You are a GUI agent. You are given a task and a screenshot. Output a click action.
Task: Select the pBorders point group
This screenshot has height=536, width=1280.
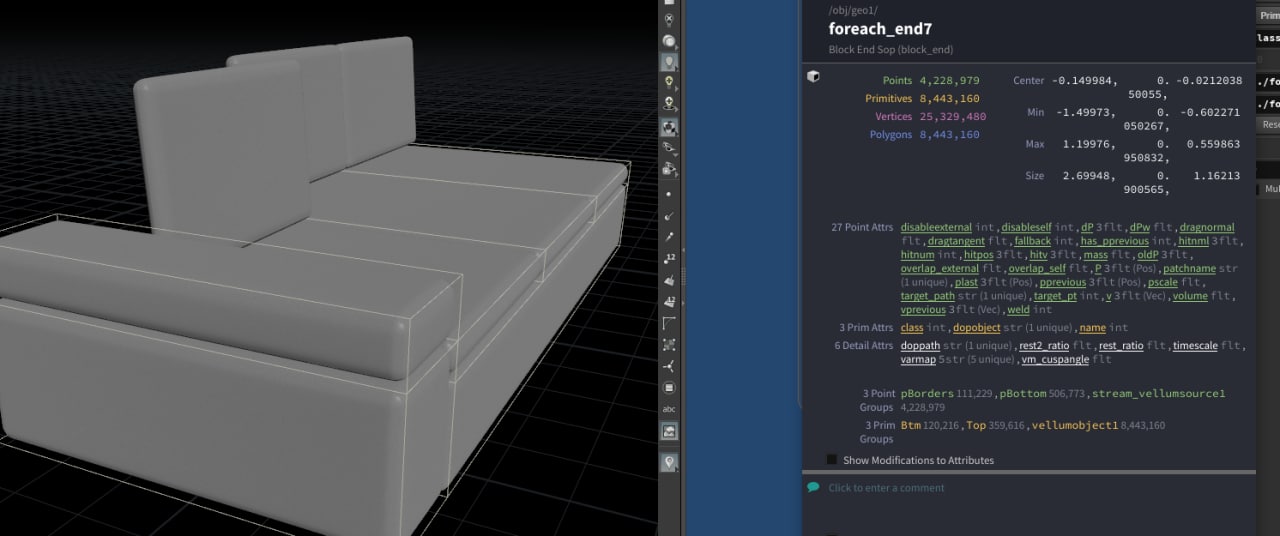tap(926, 394)
